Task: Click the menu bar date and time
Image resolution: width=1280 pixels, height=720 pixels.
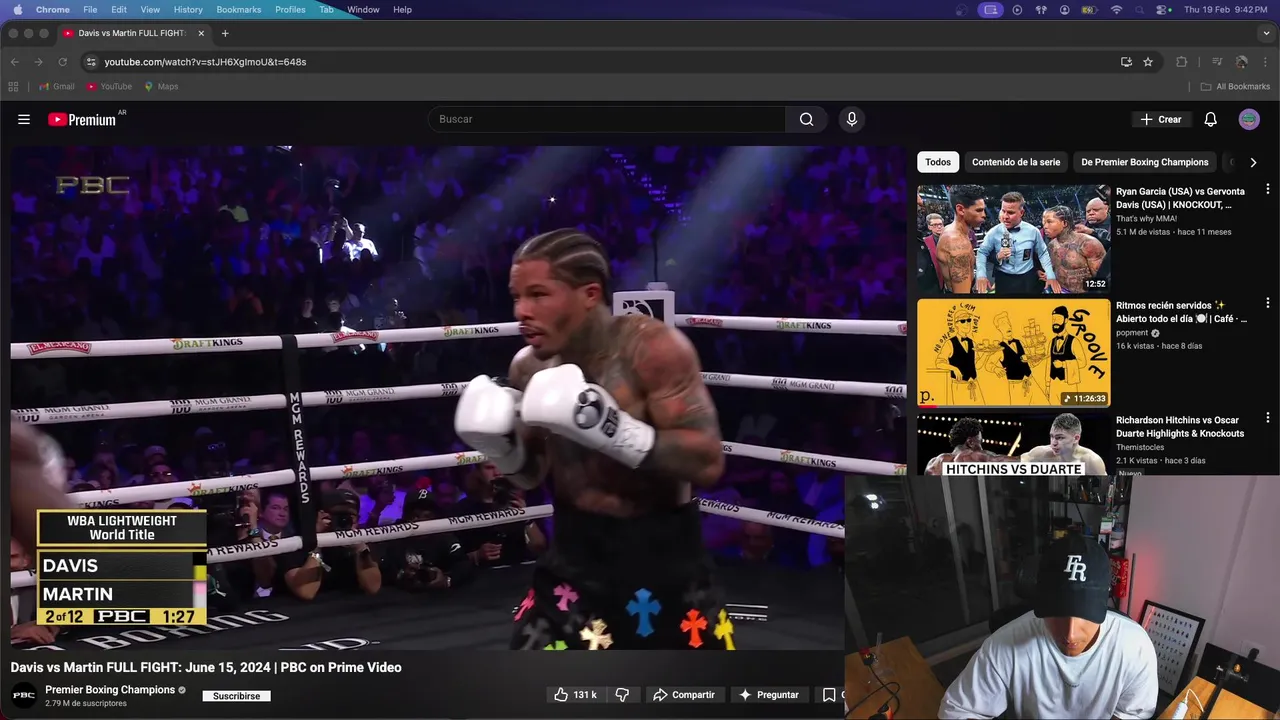Action: click(x=1225, y=9)
